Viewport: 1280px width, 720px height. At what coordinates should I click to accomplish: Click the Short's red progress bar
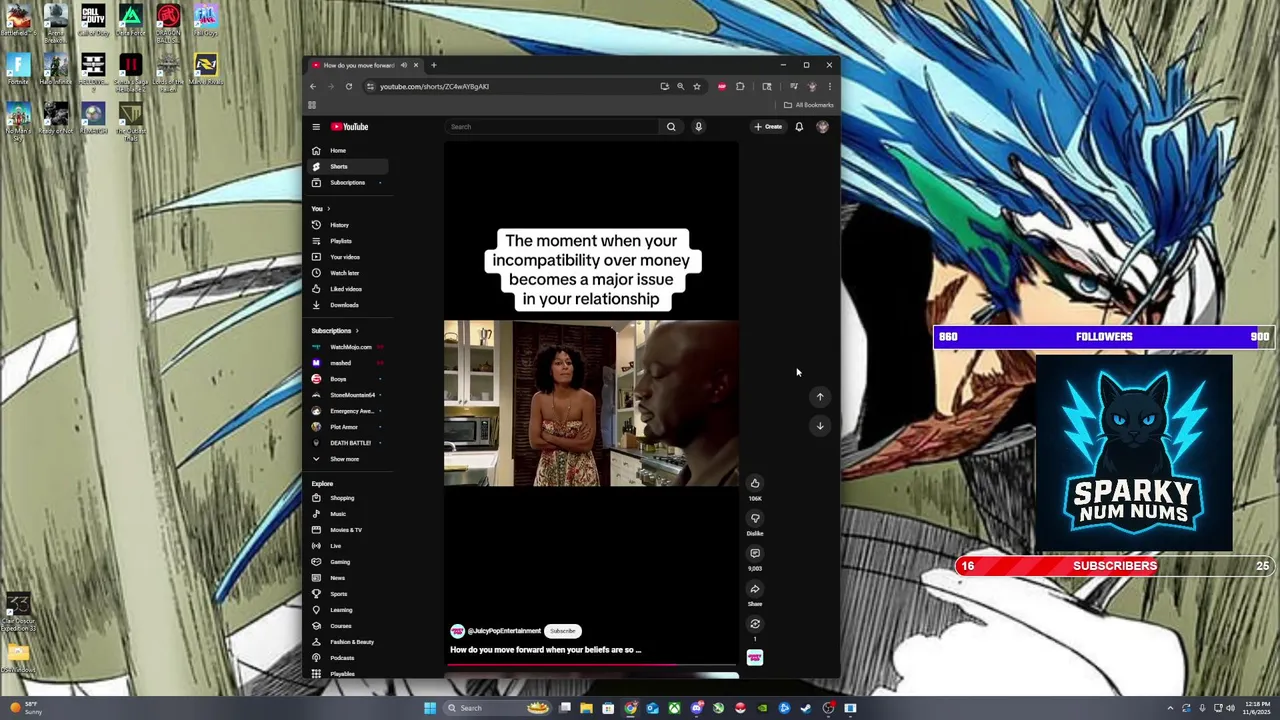[x=592, y=664]
